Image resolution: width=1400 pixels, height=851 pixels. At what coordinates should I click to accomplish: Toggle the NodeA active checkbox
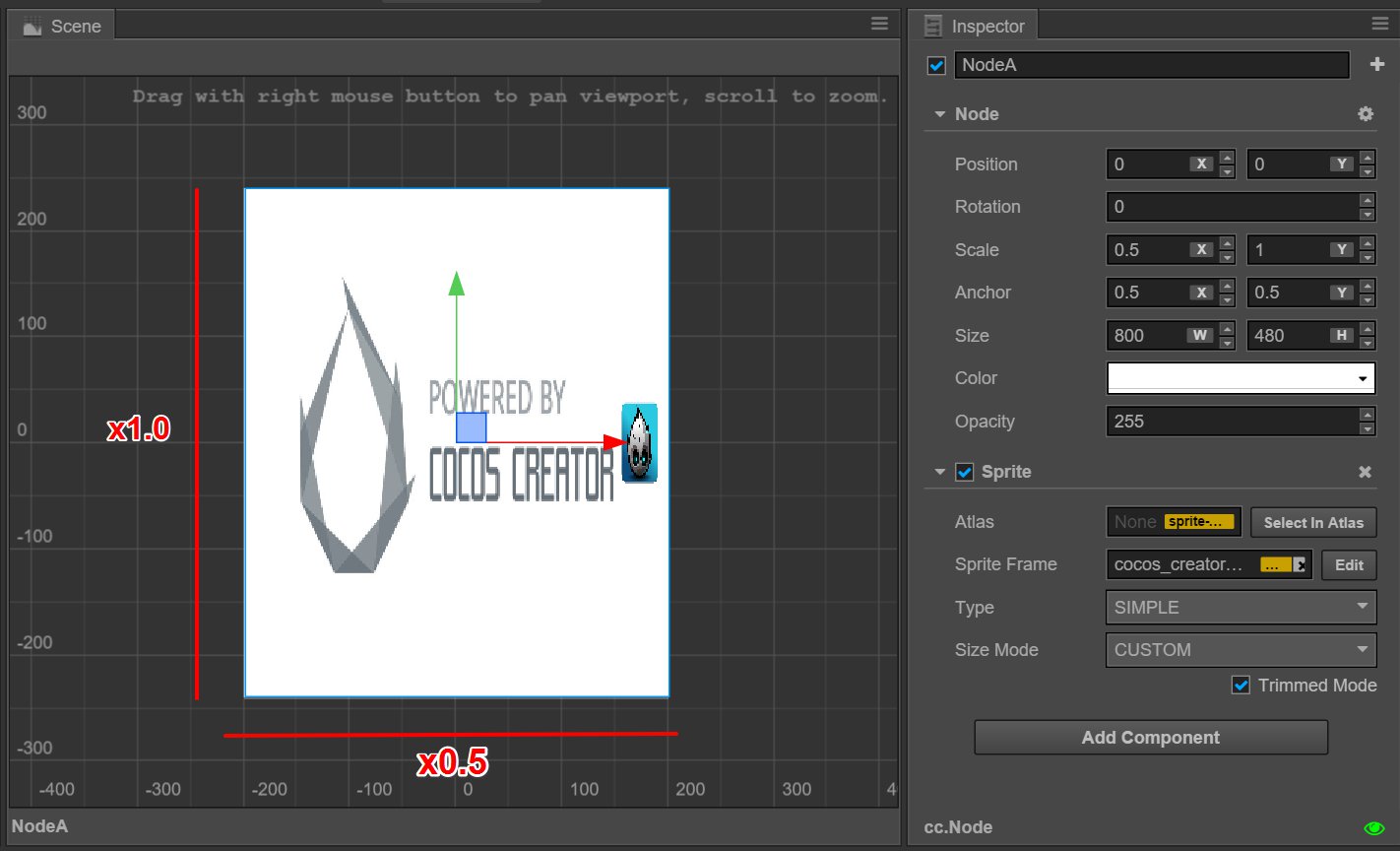[x=936, y=66]
